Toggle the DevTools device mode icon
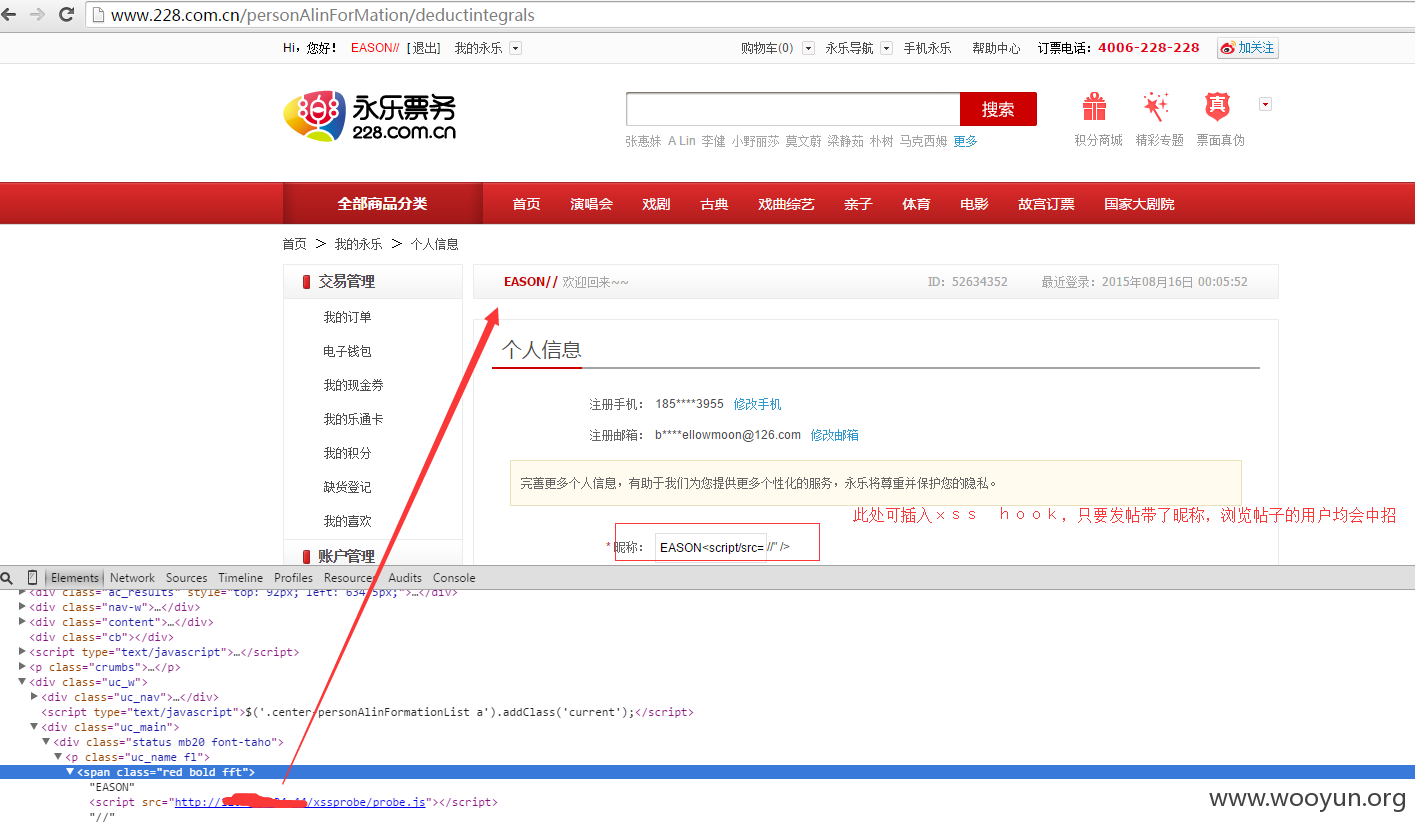The image size is (1415, 827). coord(32,578)
